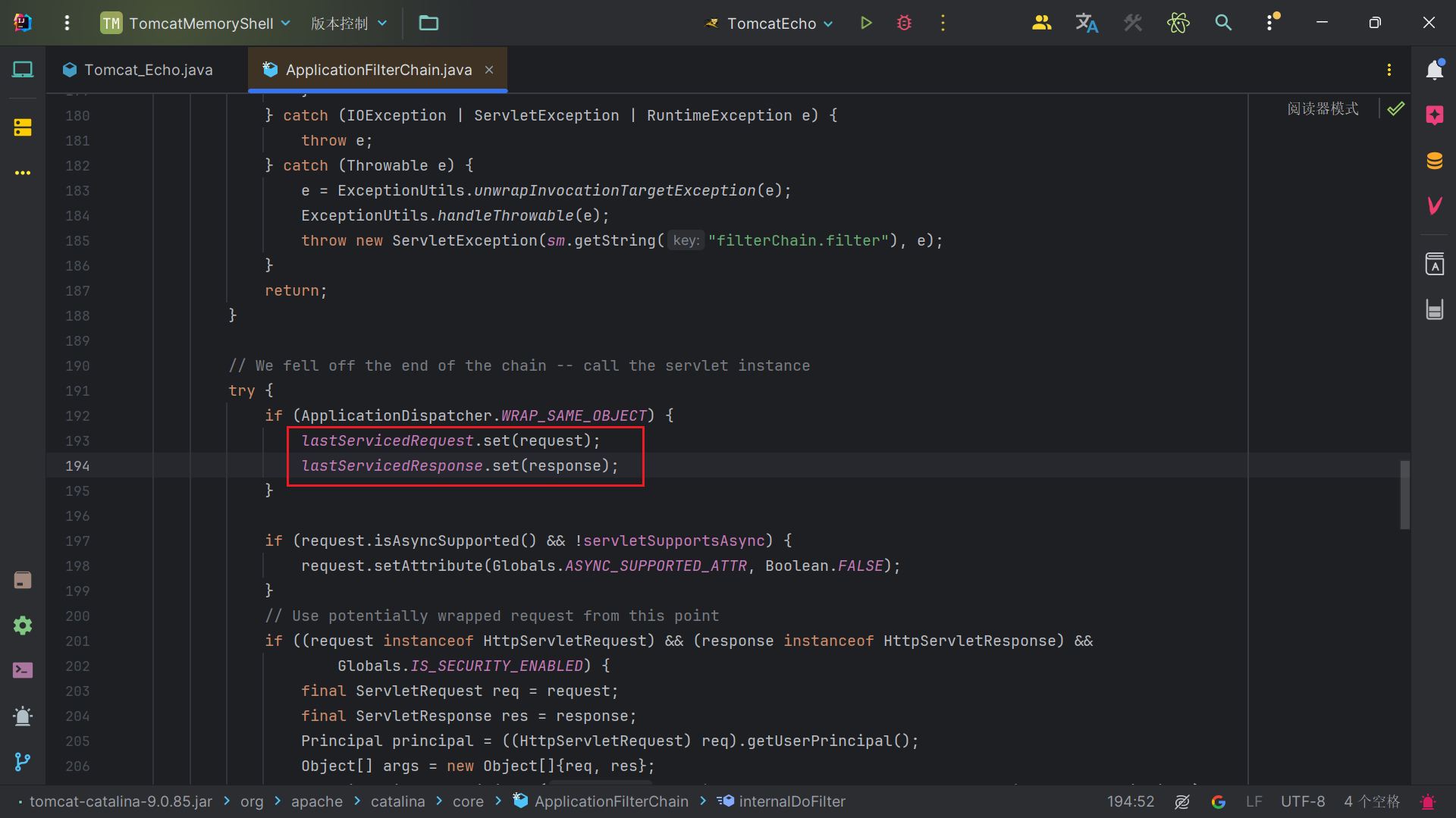Click handleThrowable on line 184
The width and height of the screenshot is (1456, 818).
506,215
